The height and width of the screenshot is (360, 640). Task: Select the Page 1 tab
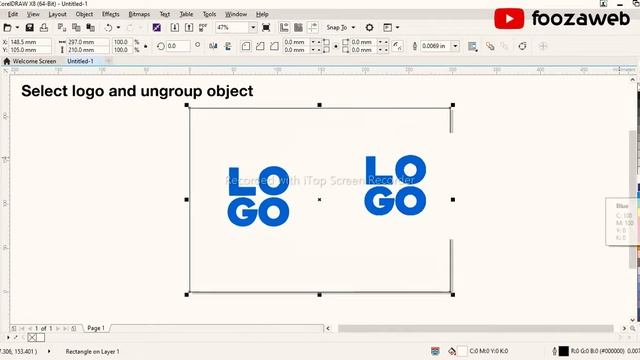[96, 328]
